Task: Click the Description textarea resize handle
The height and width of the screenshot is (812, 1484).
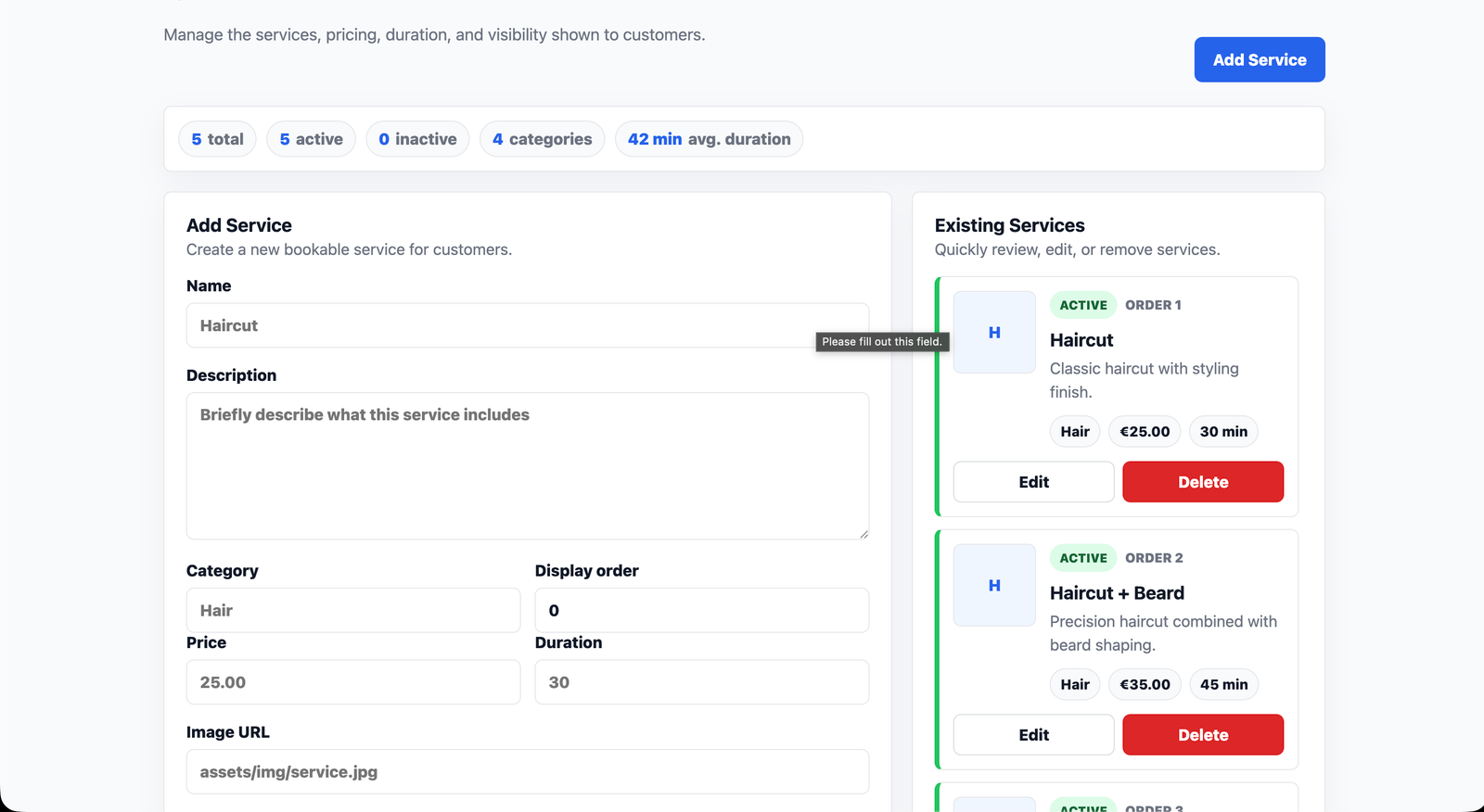Action: 864,534
